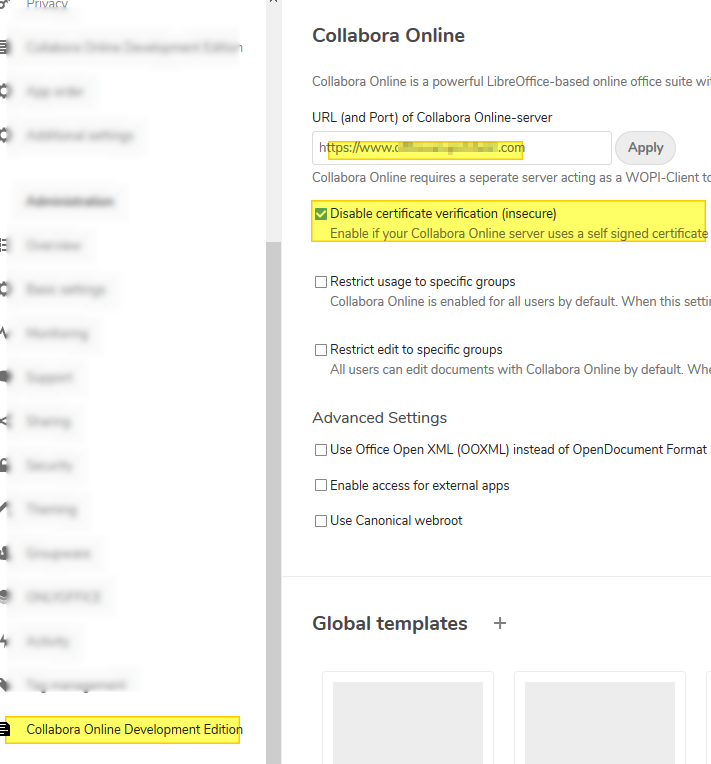Screen dimensions: 711x764
Task: Click the pulse Monitoring icon
Action: (x=4, y=333)
